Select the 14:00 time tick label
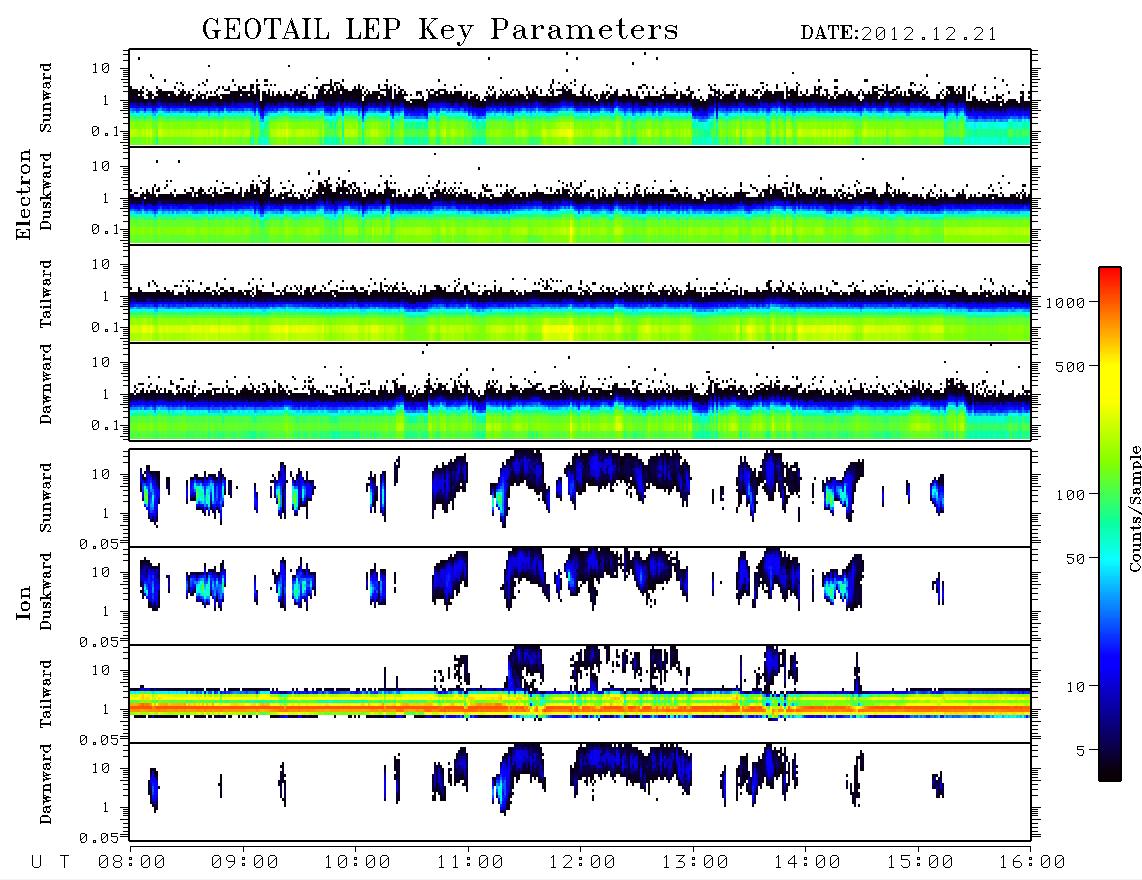1142x880 pixels. [807, 862]
